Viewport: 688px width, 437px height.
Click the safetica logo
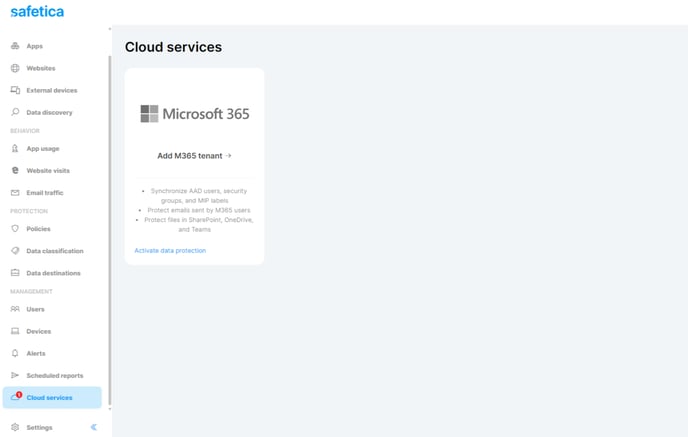pyautogui.click(x=37, y=11)
